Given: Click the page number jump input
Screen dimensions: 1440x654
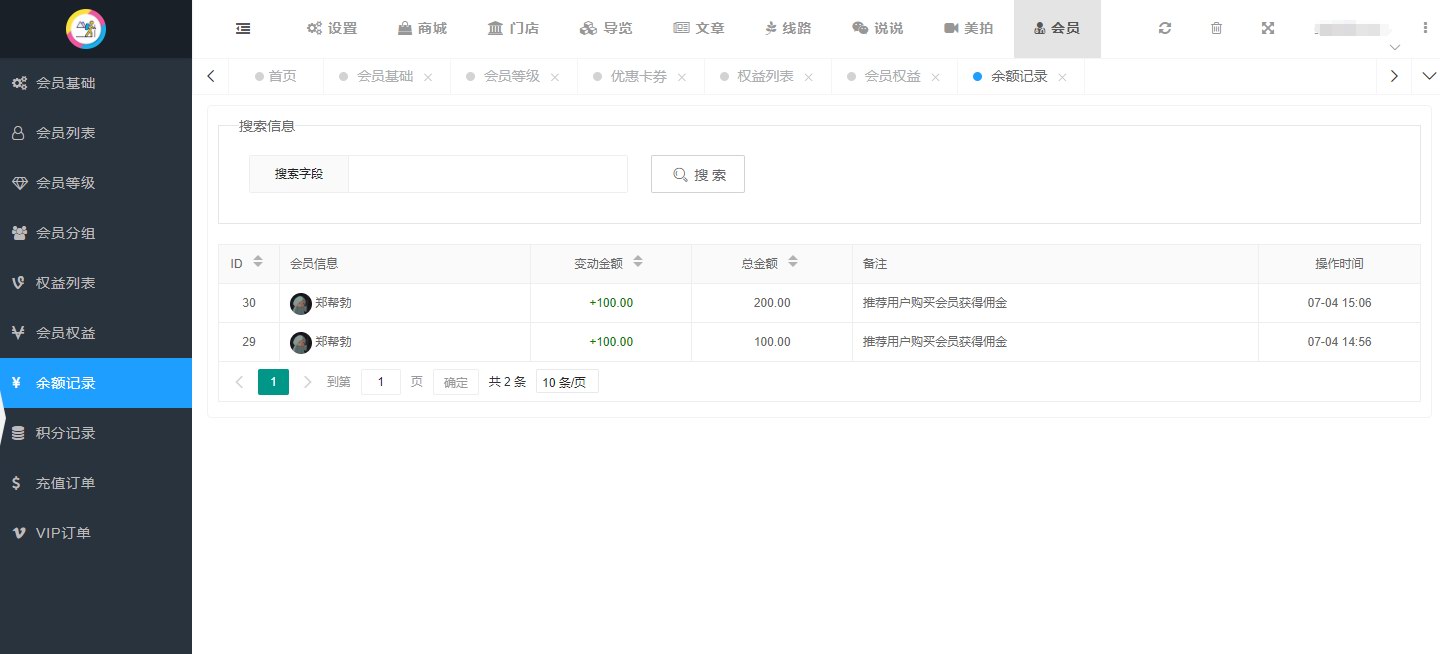Looking at the screenshot, I should pos(381,382).
